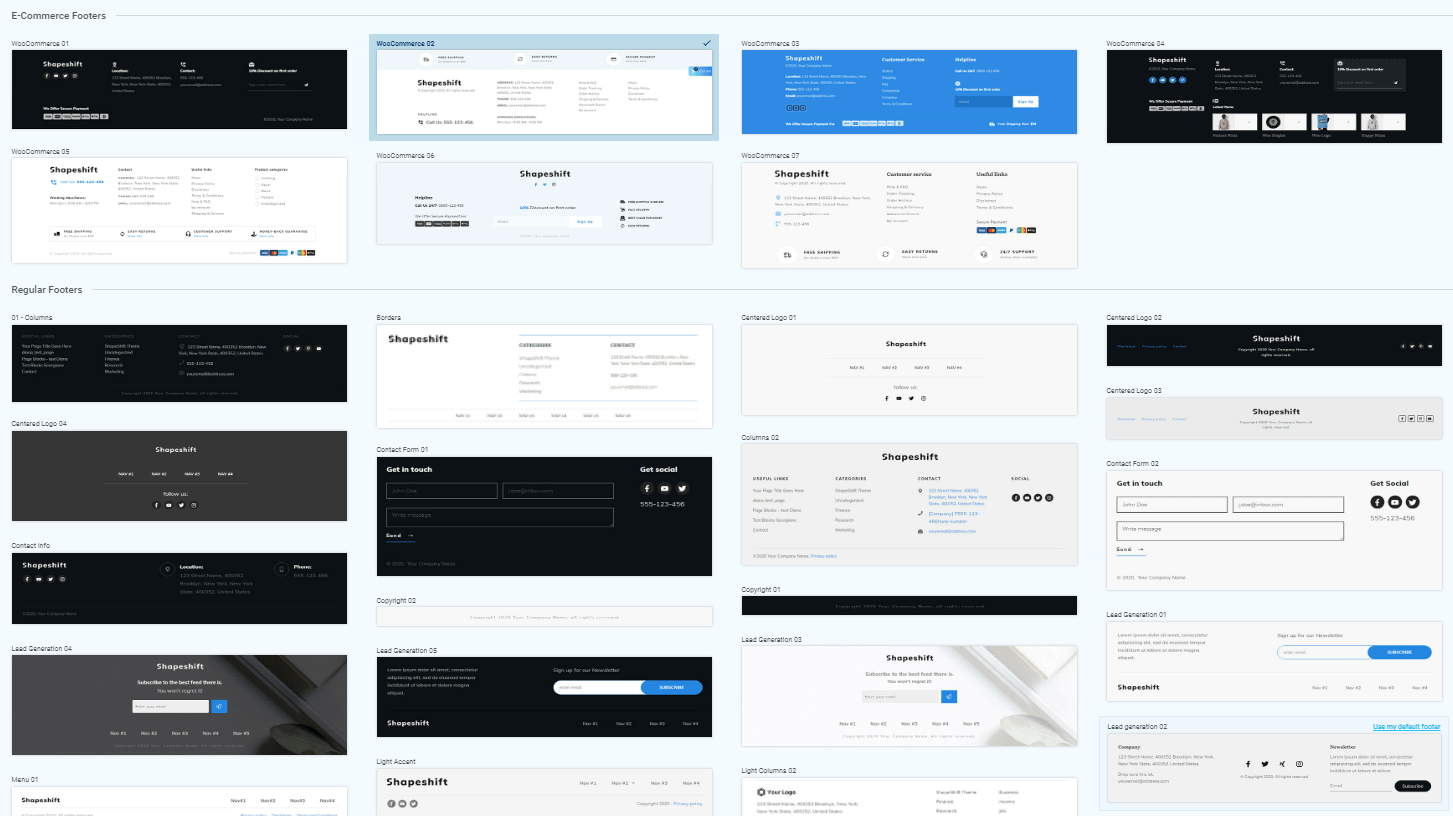Select the Copyright 02 footer bar preview

tap(544, 616)
